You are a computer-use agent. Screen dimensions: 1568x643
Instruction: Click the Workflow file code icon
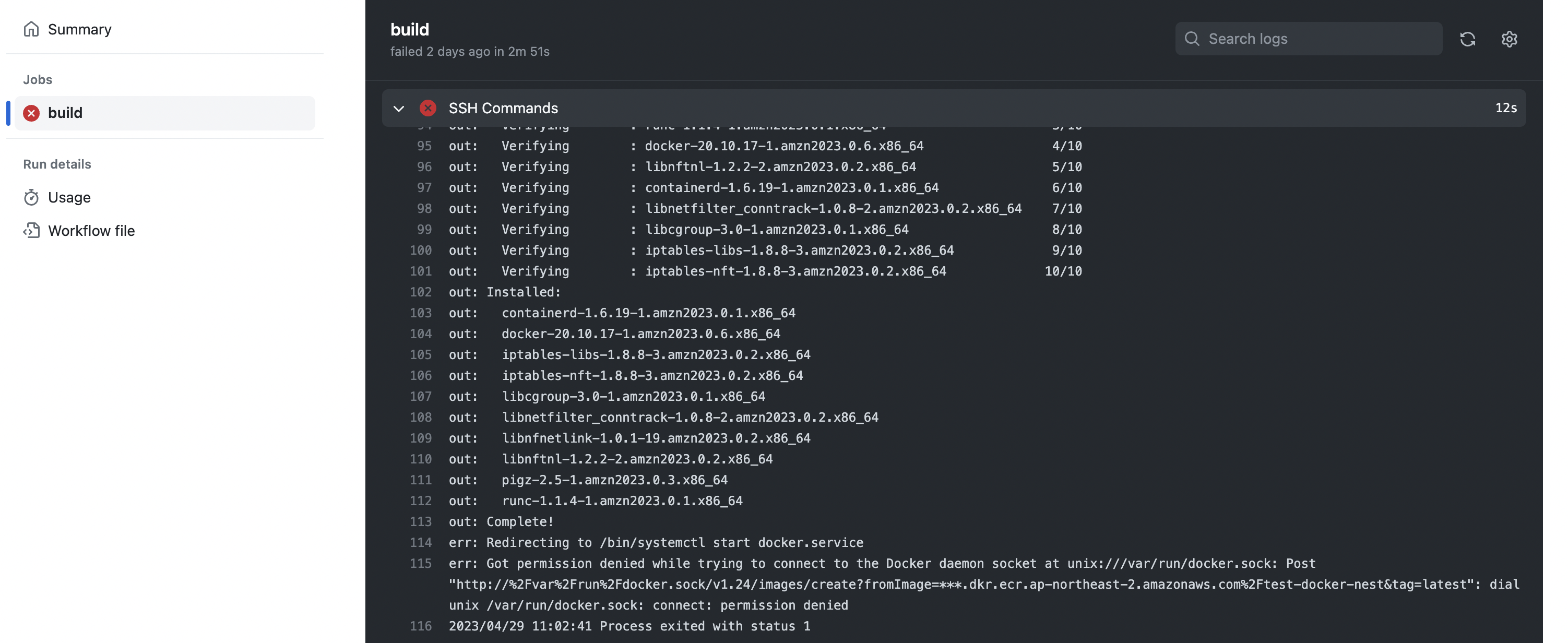(x=31, y=231)
